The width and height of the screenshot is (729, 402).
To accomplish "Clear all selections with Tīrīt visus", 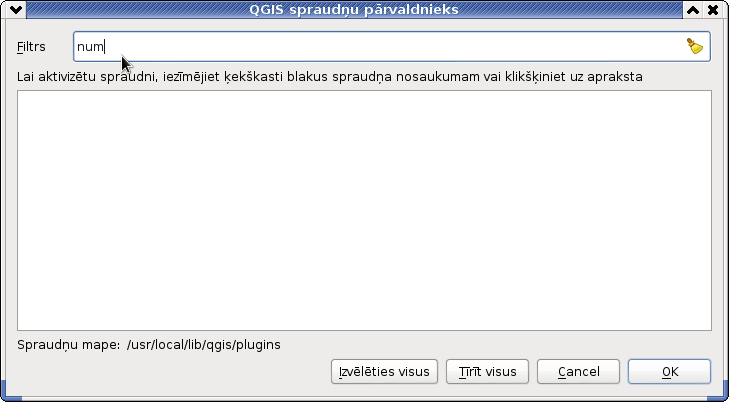I will click(487, 372).
